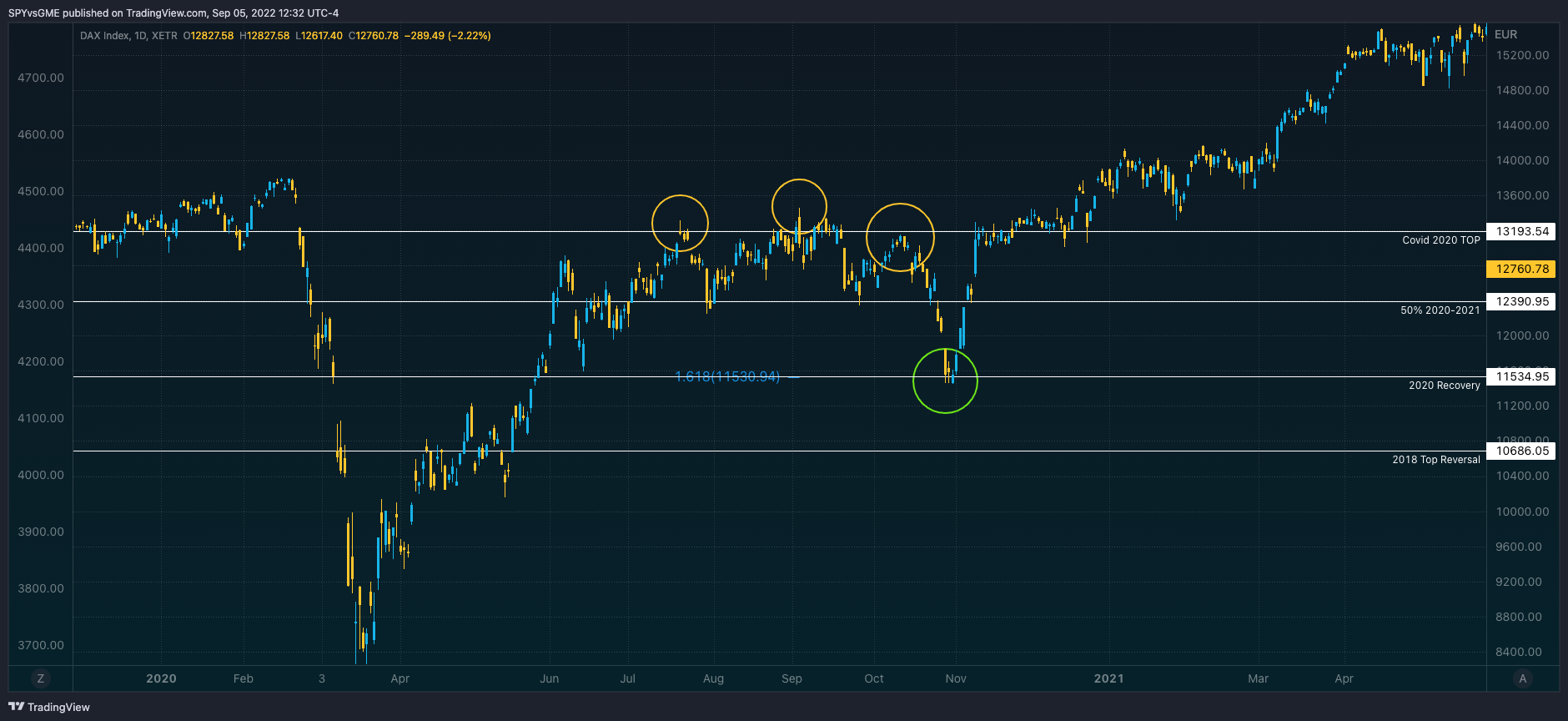Click the 4000.00 left scale tick
The image size is (1568, 721).
pyautogui.click(x=41, y=475)
